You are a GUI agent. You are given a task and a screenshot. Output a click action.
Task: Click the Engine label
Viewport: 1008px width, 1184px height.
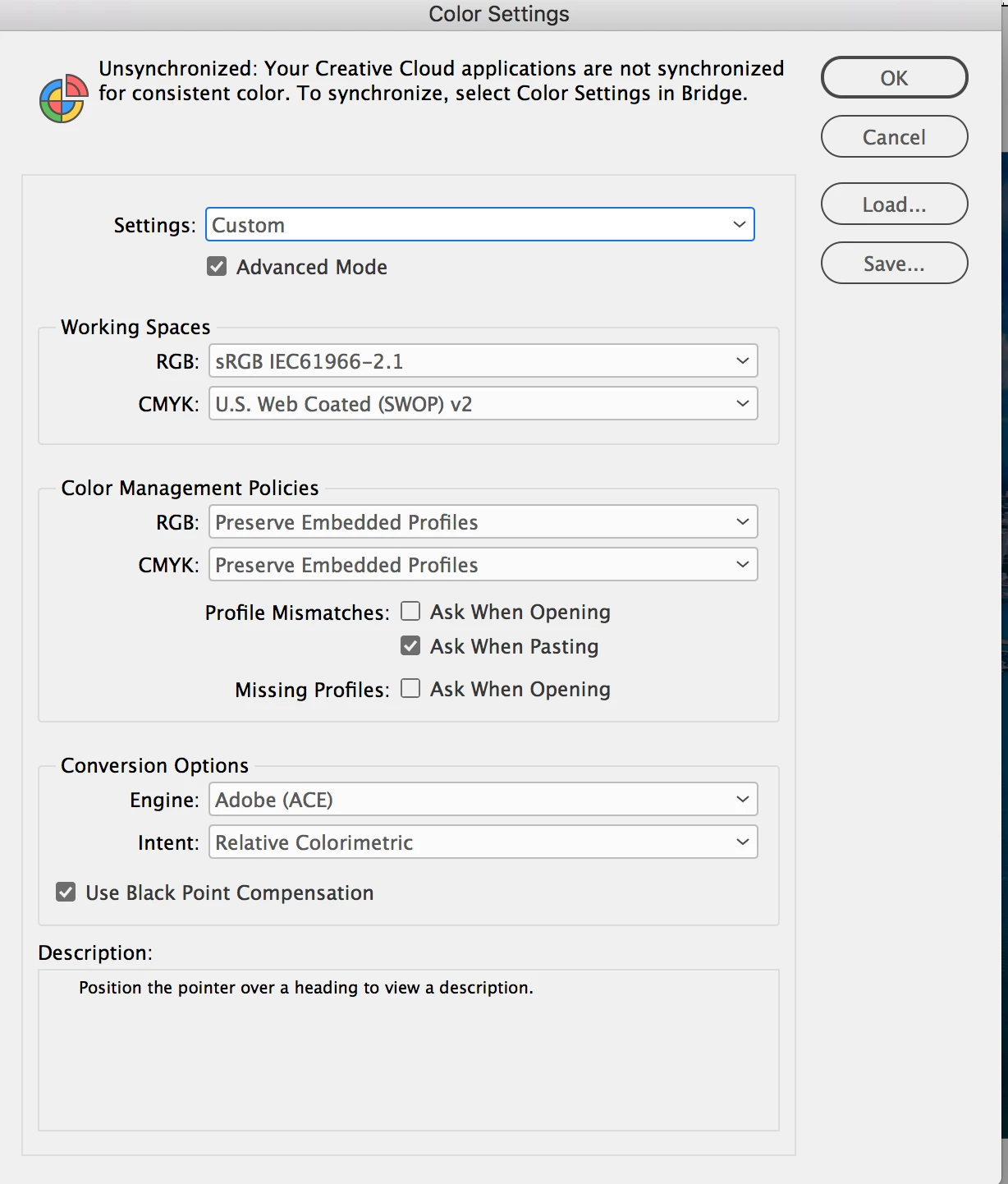pos(164,800)
